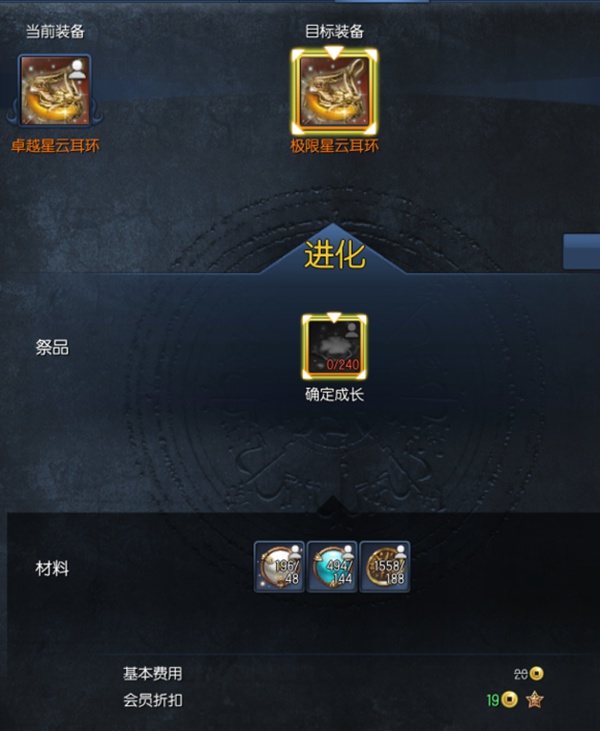Viewport: 600px width, 731px height.
Task: Click the premium star icon beside member discount
Action: (x=534, y=699)
